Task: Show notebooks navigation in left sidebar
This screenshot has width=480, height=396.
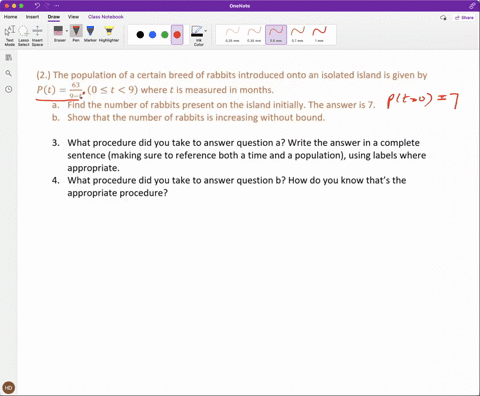Action: pyautogui.click(x=9, y=58)
